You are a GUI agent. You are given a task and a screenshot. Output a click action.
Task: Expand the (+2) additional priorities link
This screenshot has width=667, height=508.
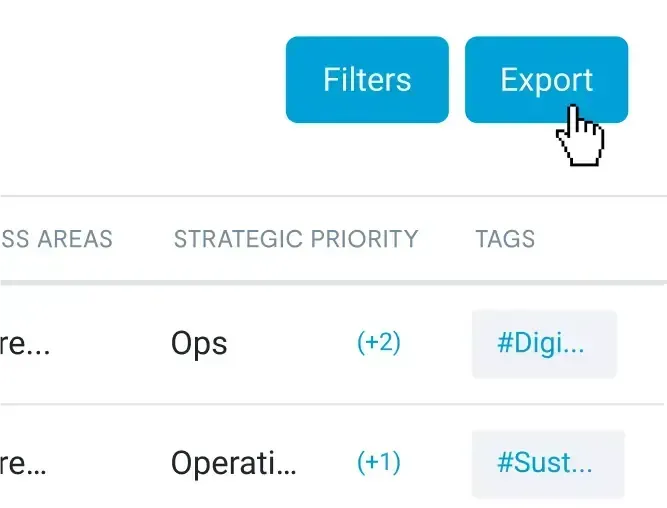379,343
